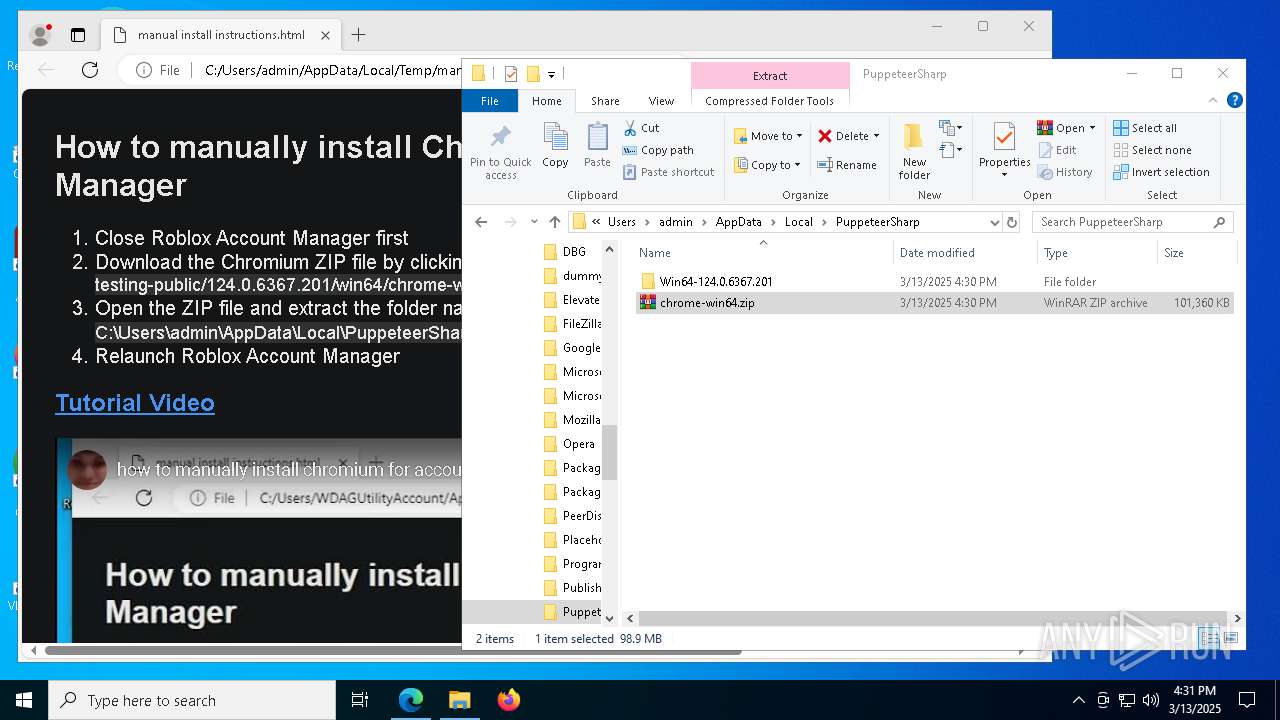Open a new Edge browser tab
The image size is (1280, 720).
(358, 35)
